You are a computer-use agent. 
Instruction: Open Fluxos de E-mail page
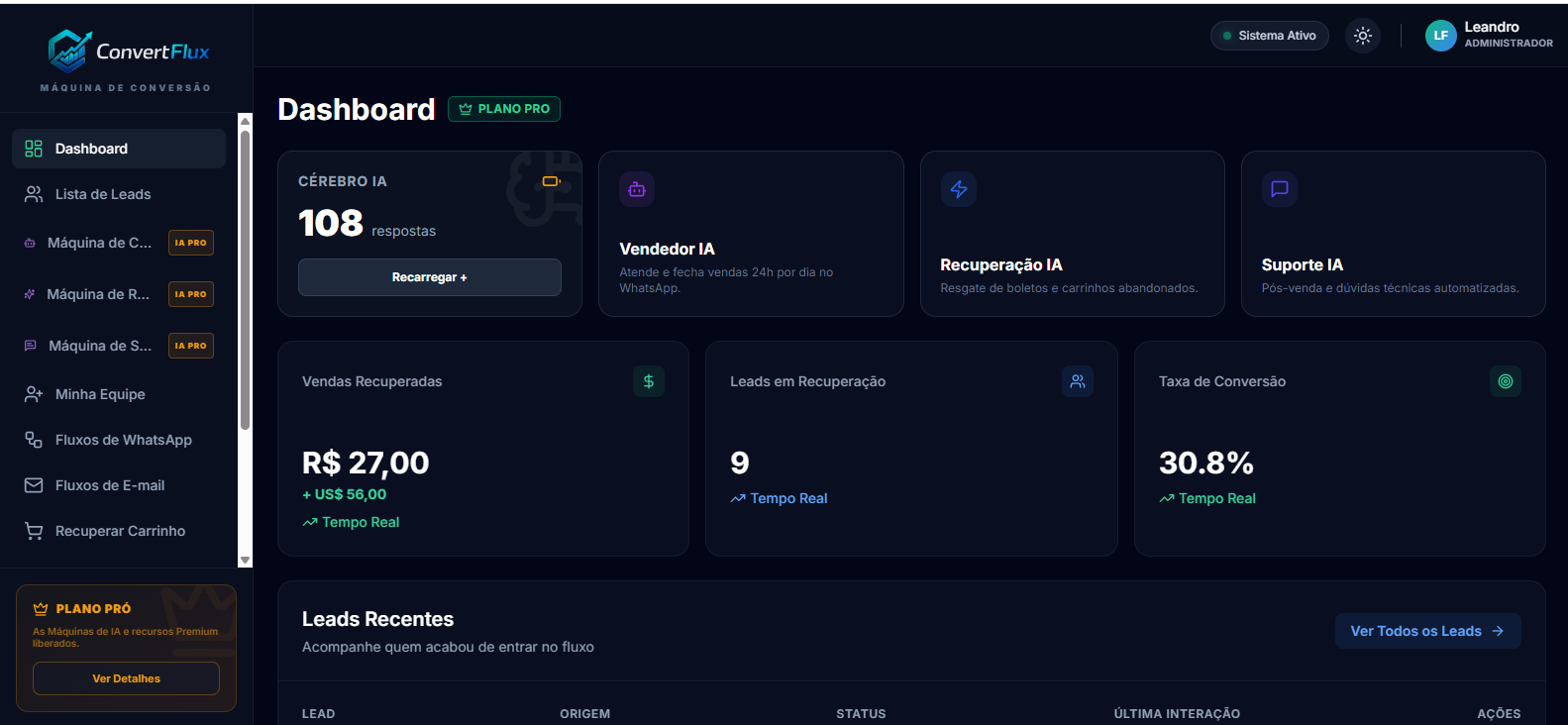119,485
